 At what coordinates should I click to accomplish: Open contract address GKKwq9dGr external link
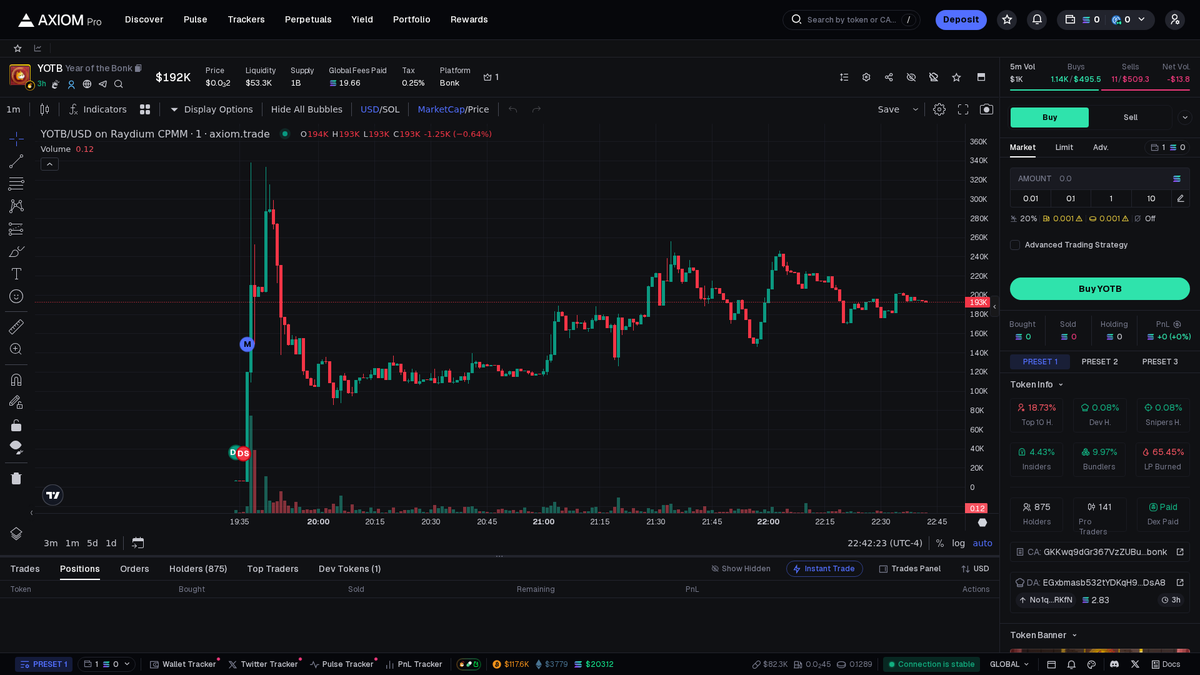tap(1179, 551)
